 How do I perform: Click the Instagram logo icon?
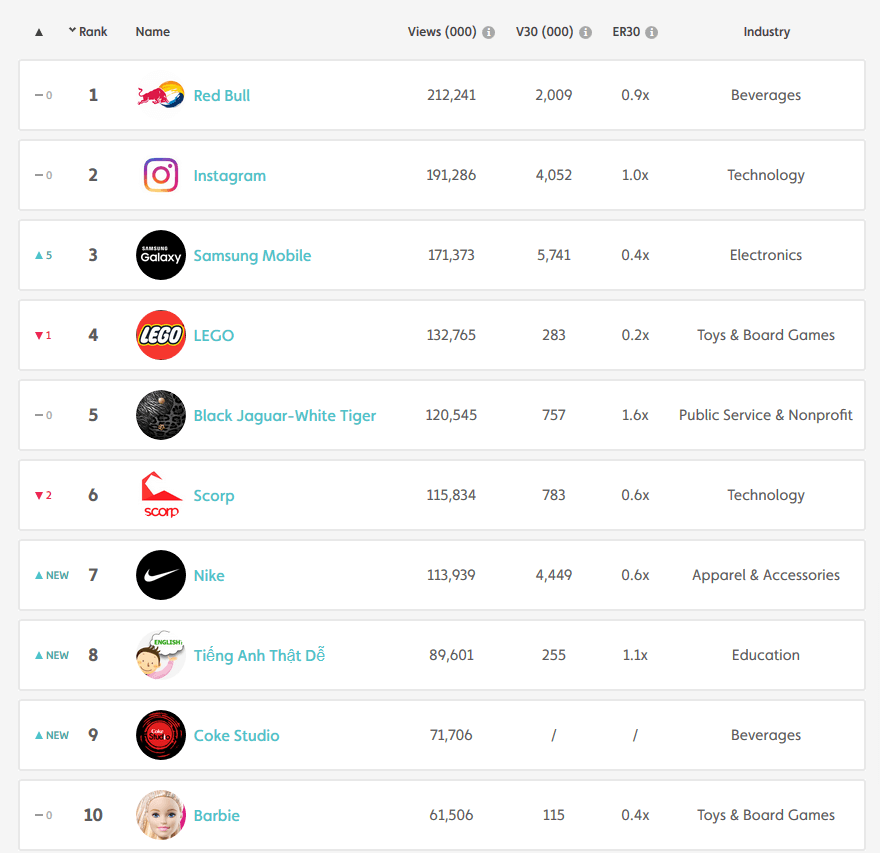coord(161,175)
